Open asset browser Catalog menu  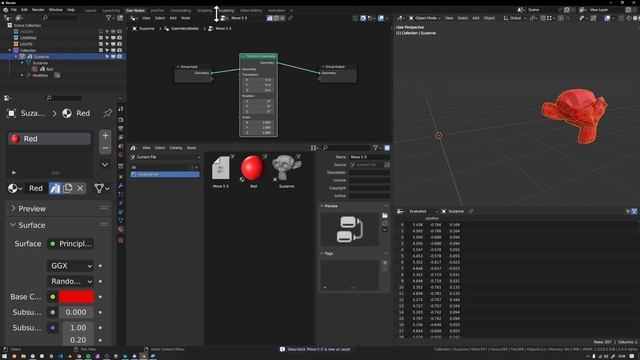176,148
